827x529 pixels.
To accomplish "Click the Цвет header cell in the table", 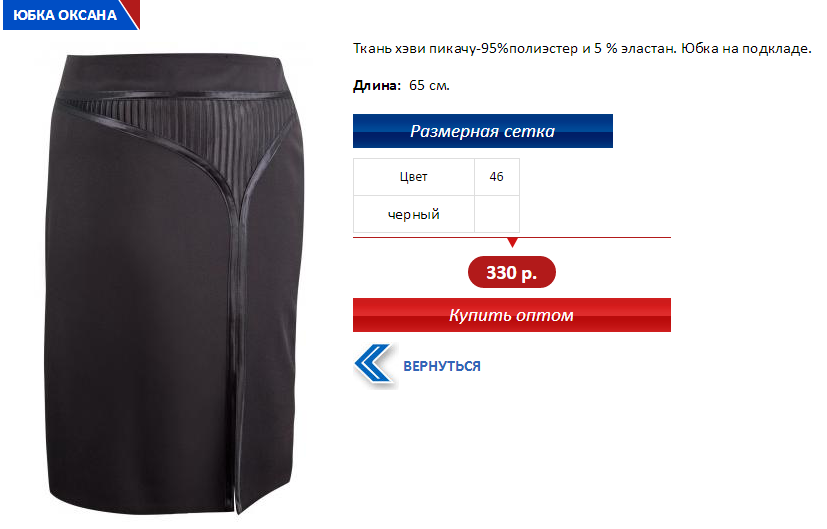I will point(414,177).
